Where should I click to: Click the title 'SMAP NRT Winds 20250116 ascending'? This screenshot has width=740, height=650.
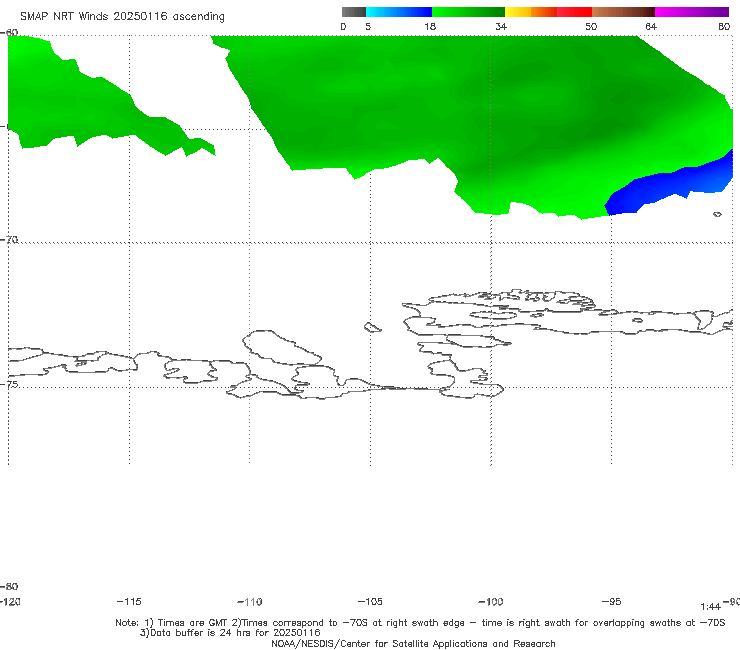click(122, 16)
